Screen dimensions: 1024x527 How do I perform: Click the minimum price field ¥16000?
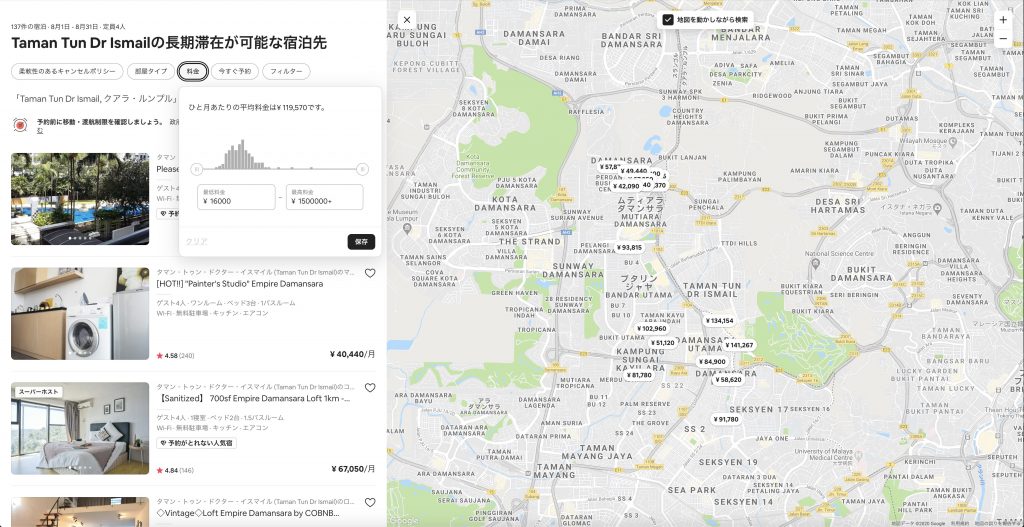[x=236, y=197]
